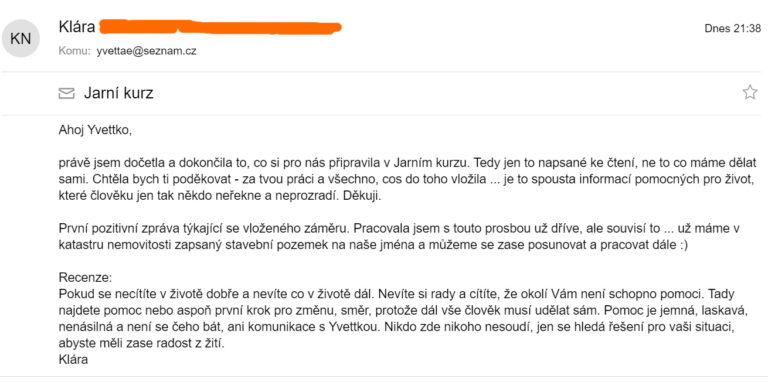The image size is (768, 382).
Task: Click the Dnes 21:38 timestamp
Action: tap(733, 28)
